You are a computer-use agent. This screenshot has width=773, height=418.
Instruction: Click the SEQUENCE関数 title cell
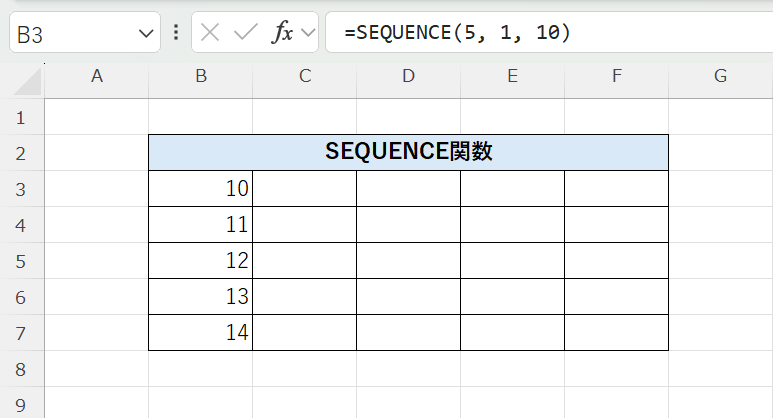(408, 153)
